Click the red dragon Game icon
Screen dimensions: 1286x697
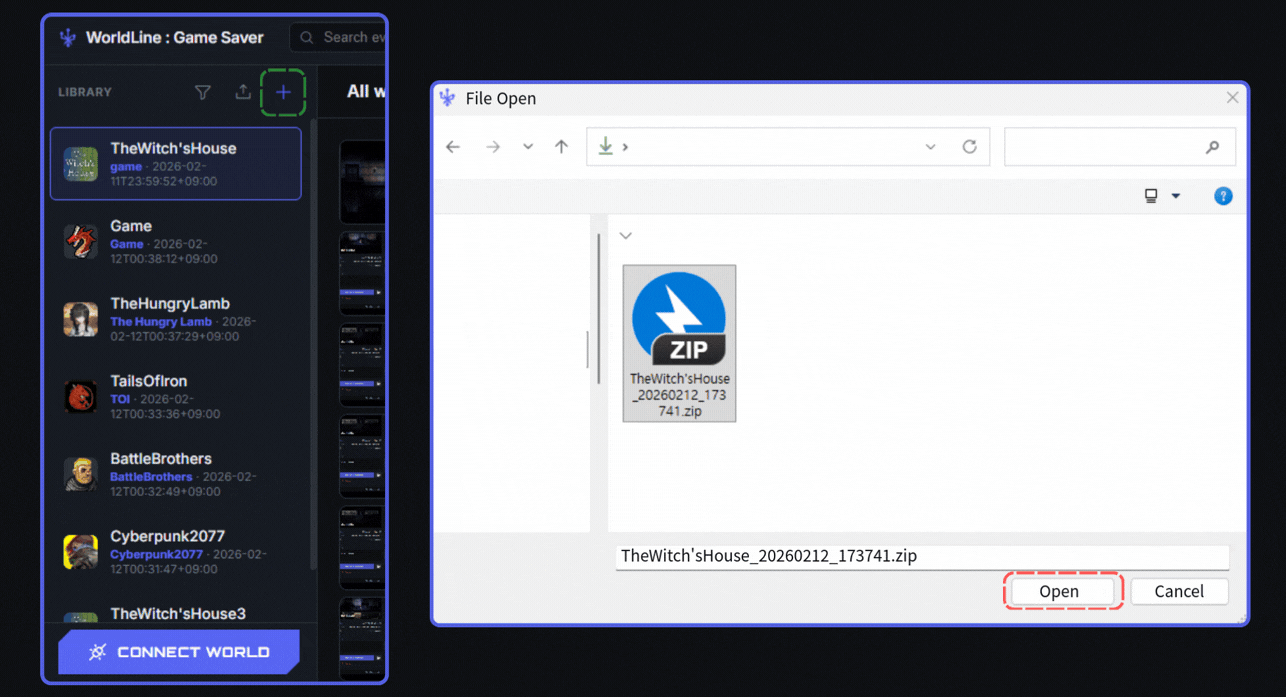[x=81, y=241]
